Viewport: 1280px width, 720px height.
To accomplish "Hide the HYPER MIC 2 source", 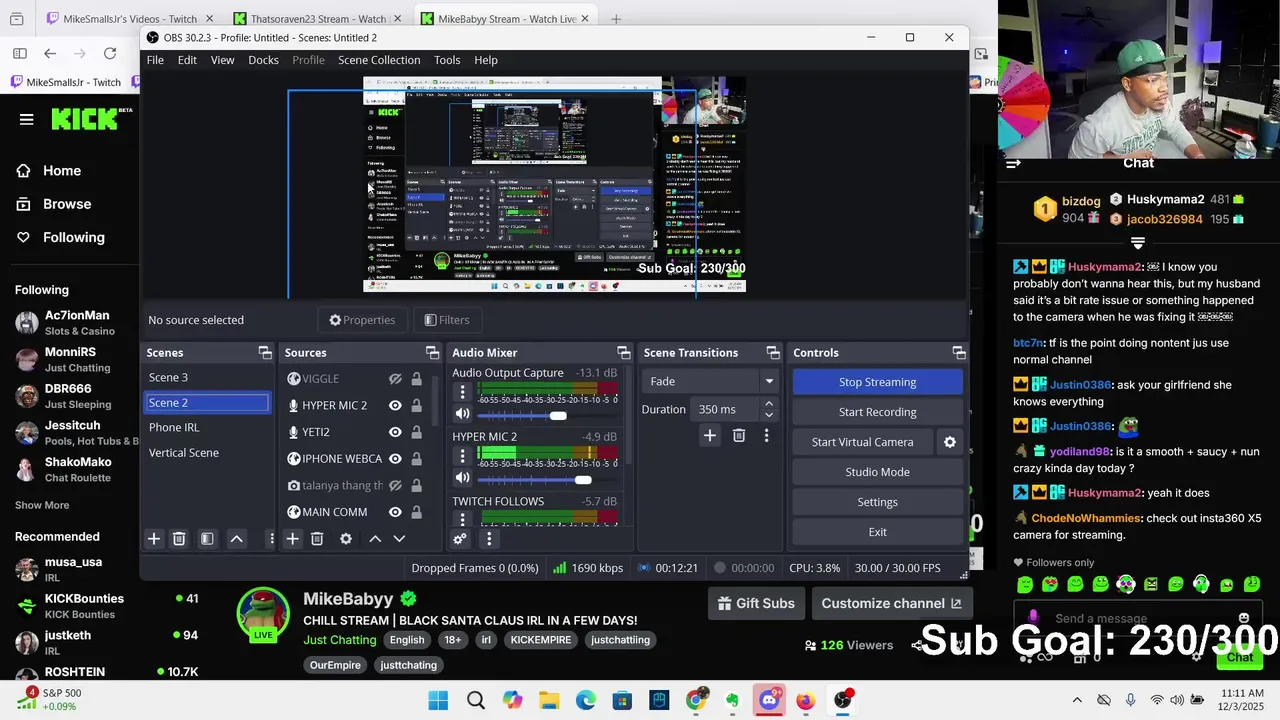I will [395, 406].
